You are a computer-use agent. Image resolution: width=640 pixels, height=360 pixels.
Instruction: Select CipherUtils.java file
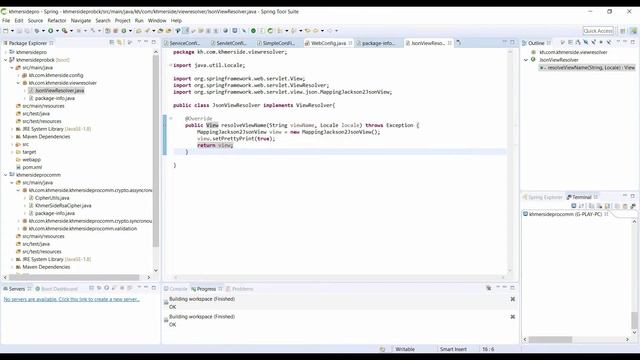pyautogui.click(x=52, y=198)
